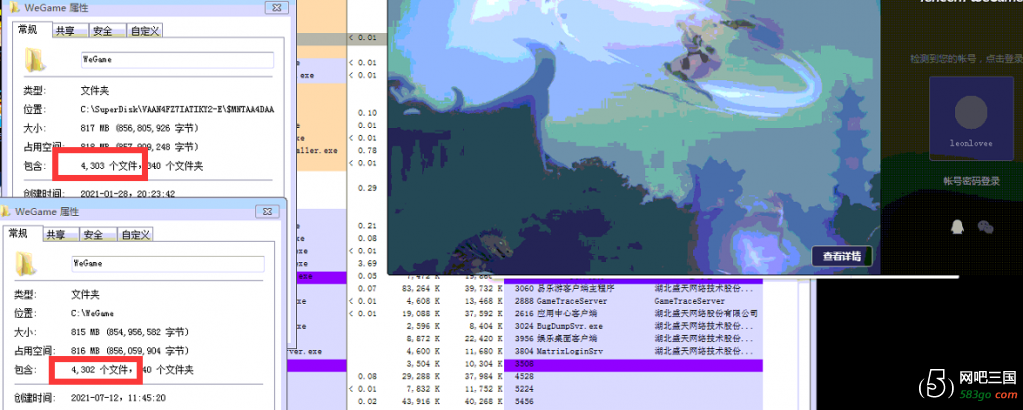Click the WeGame promotional banner image
This screenshot has height=410, width=1023.
[634, 137]
